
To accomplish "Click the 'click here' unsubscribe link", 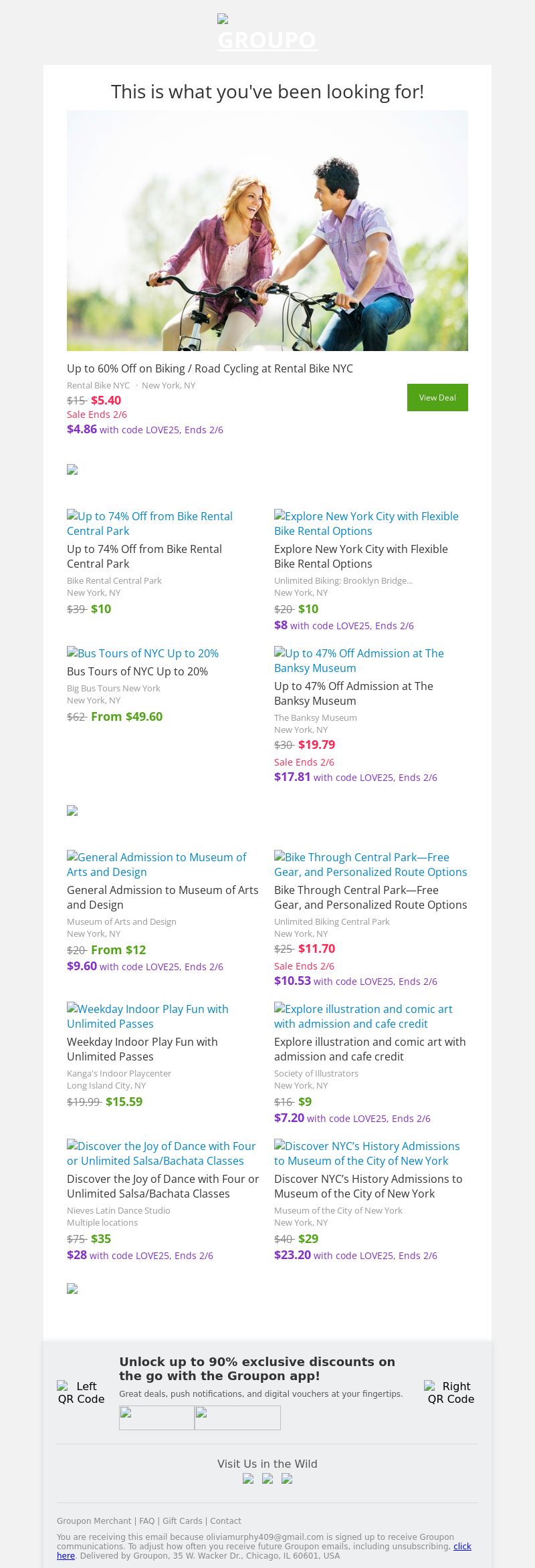I will [462, 1546].
